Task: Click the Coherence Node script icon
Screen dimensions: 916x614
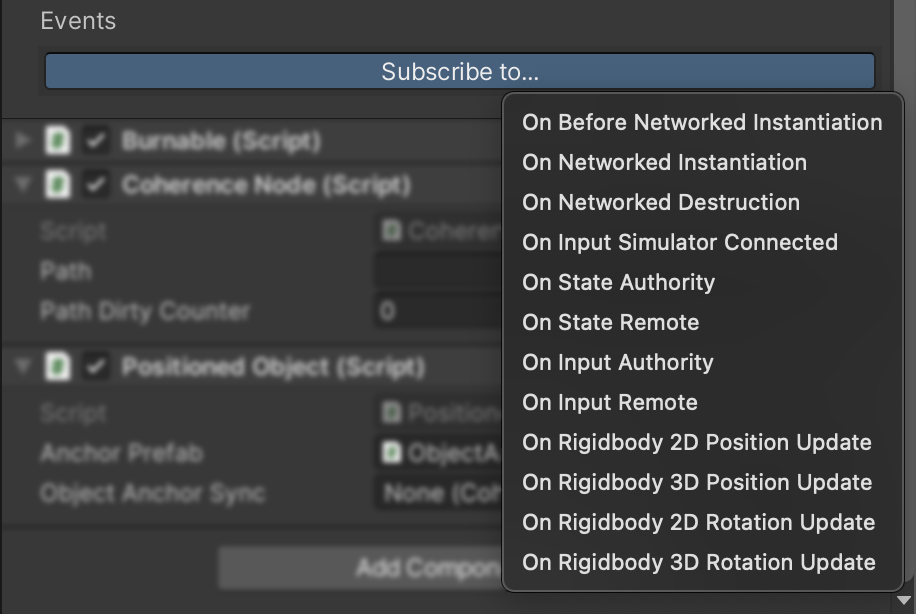Action: (x=58, y=186)
